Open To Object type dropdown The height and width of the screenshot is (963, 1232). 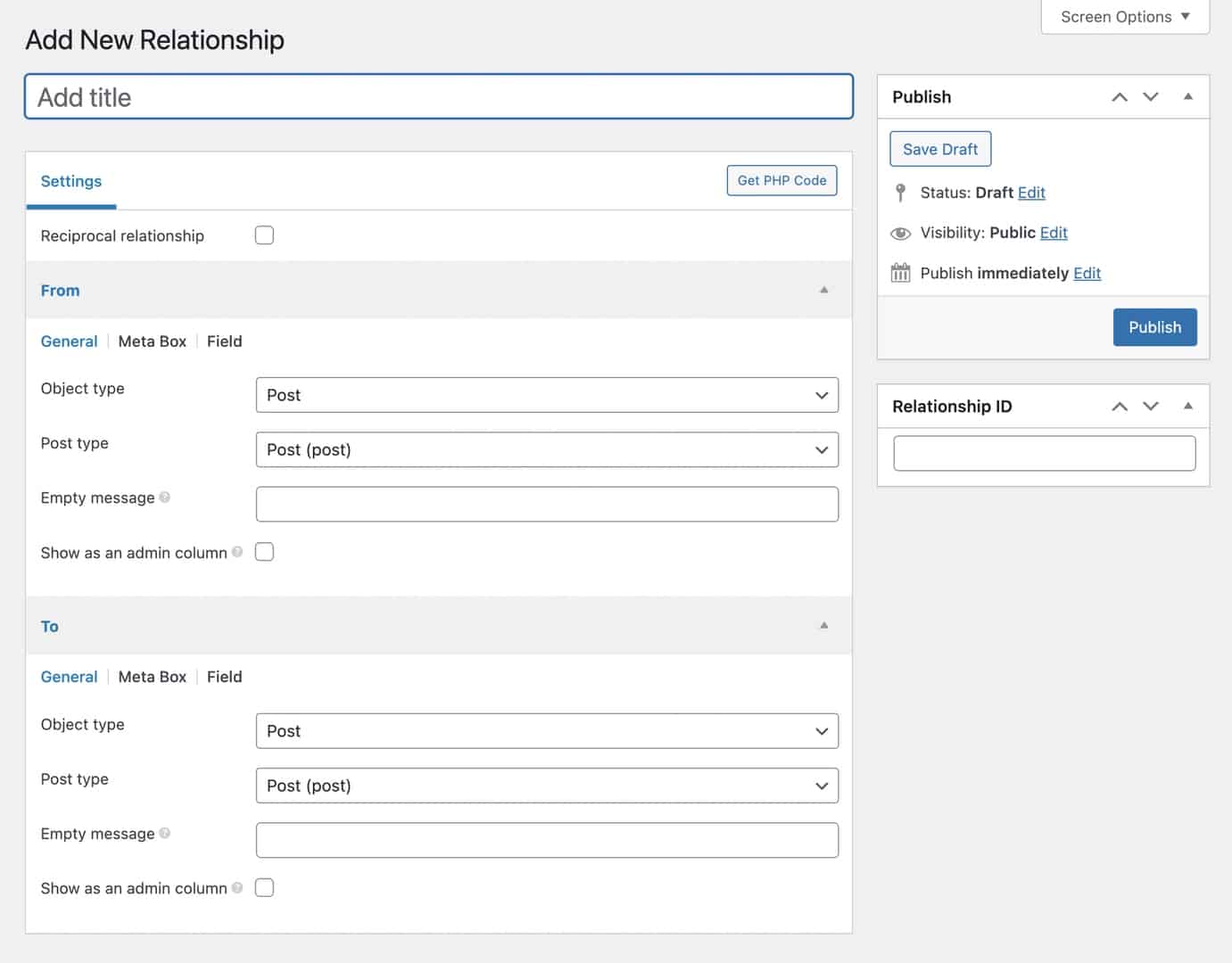pos(547,731)
